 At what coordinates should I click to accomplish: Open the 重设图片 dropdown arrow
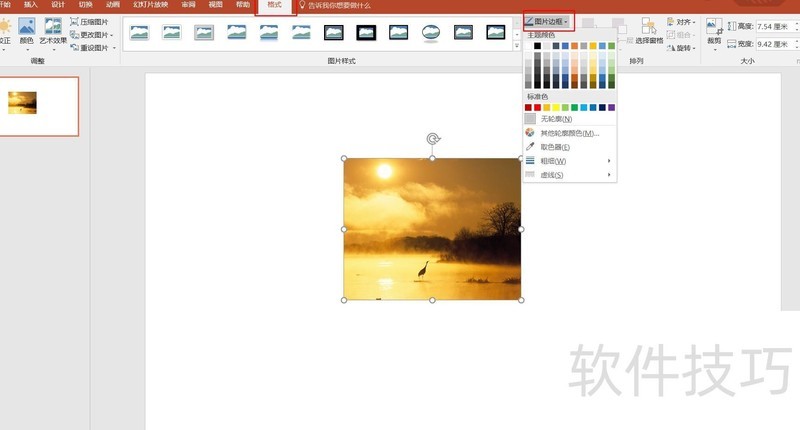(x=114, y=48)
